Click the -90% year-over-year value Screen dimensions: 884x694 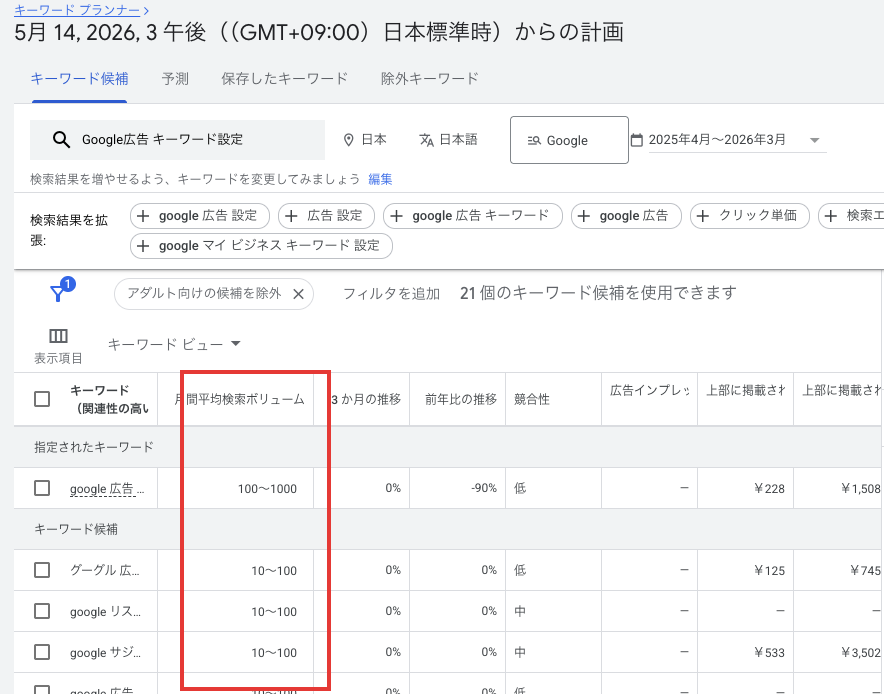(484, 488)
